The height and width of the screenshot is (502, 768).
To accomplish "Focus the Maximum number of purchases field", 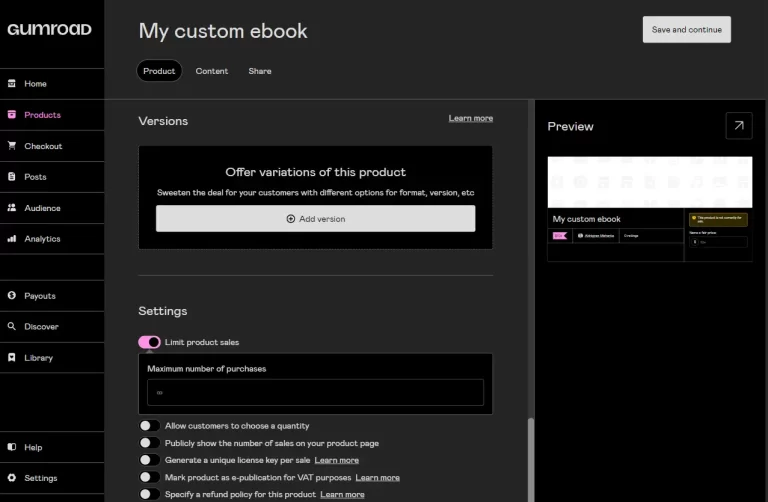I will point(315,392).
